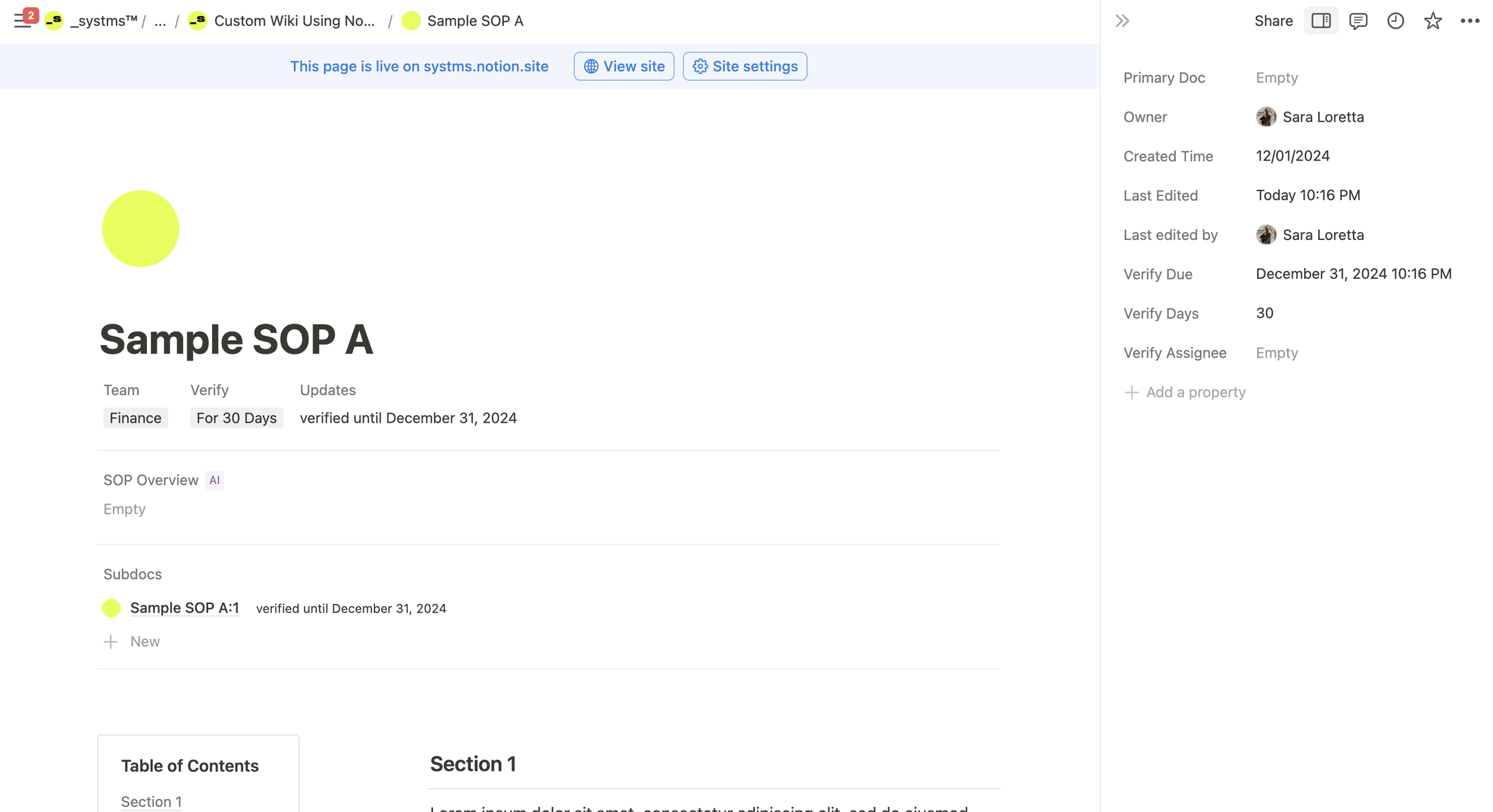
Task: Open the For 30 Days verify option
Action: 236,418
